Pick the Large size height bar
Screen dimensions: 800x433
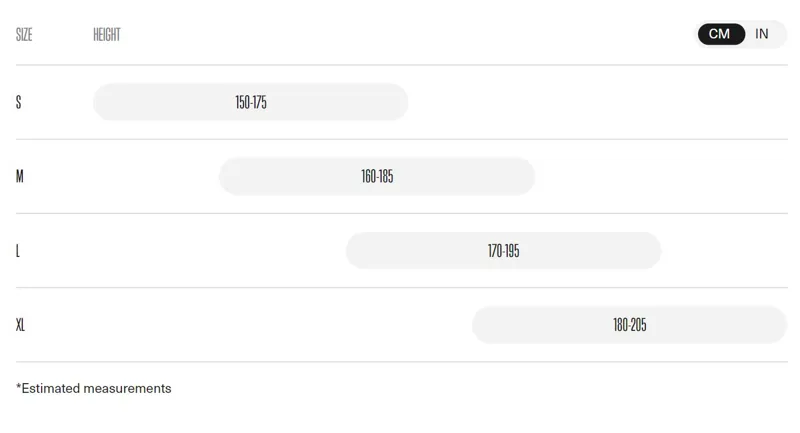(503, 251)
